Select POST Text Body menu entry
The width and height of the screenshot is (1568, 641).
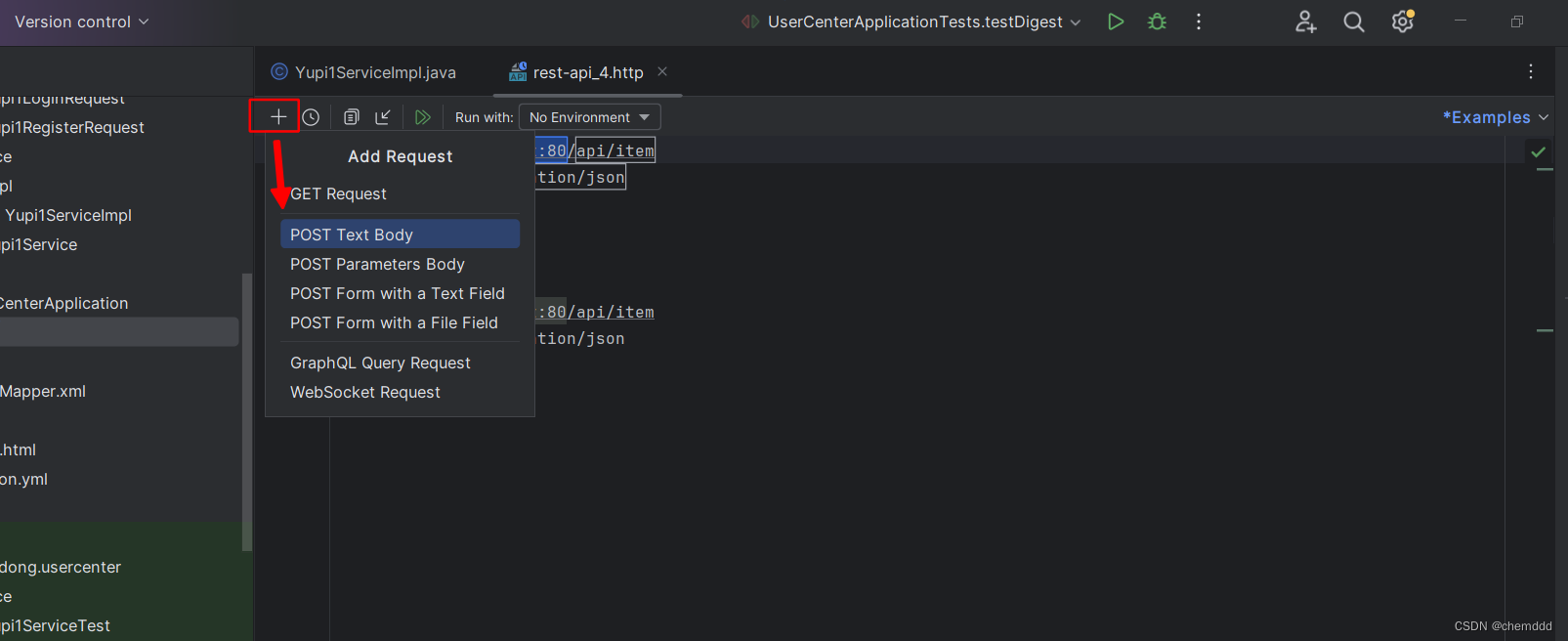[x=401, y=235]
